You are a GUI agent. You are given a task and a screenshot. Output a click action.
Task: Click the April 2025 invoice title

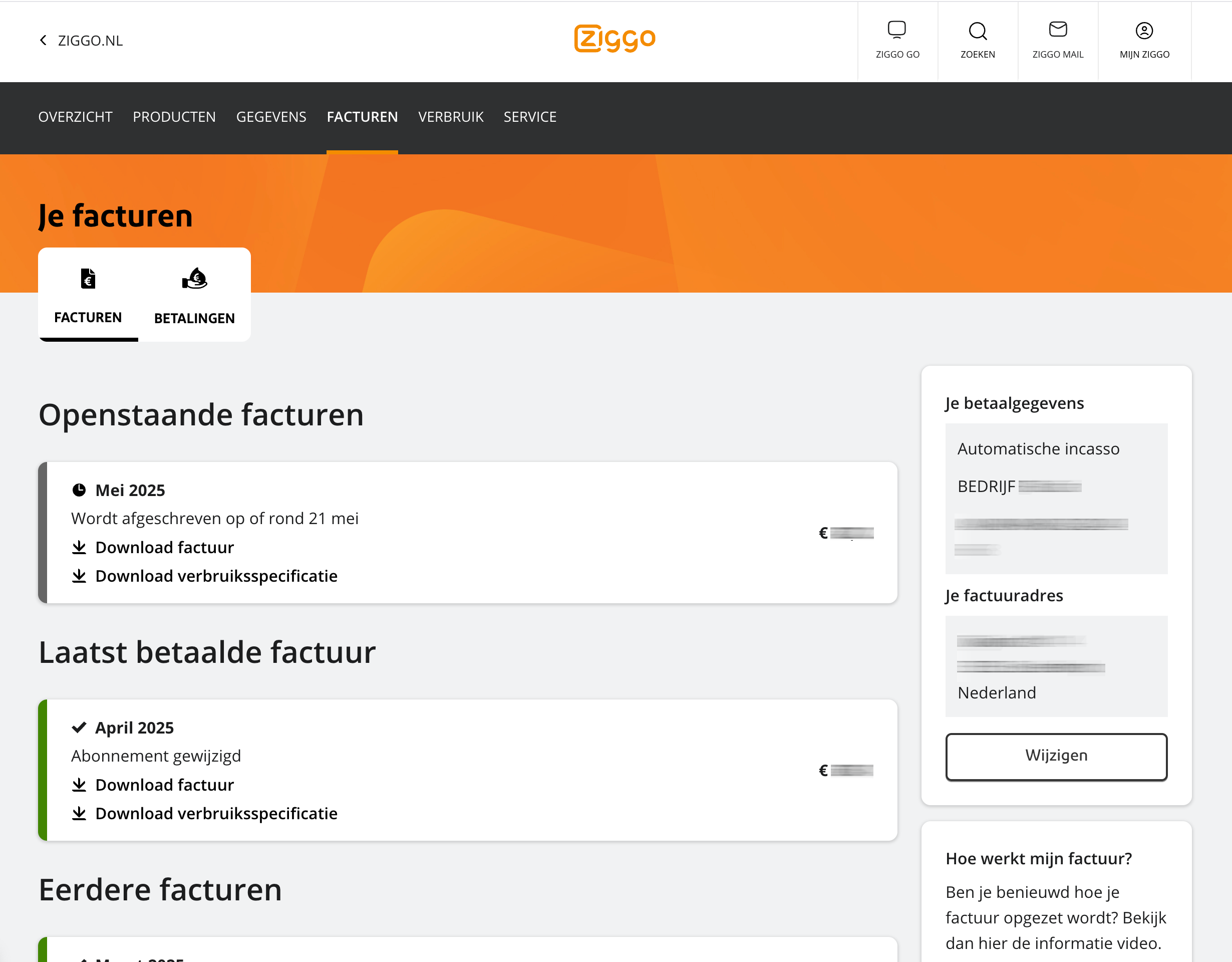(134, 728)
